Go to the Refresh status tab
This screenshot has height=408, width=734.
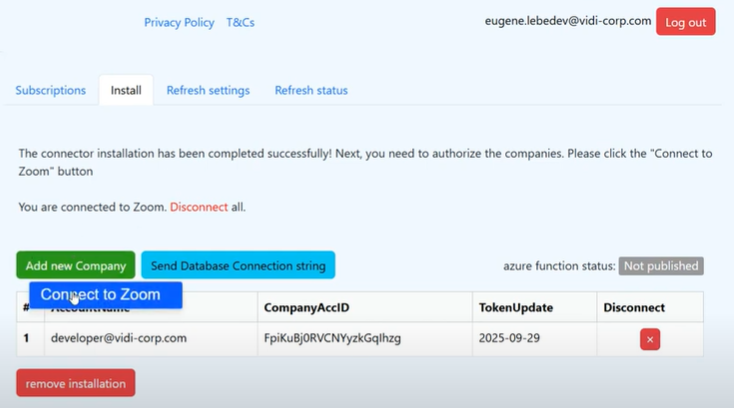311,90
